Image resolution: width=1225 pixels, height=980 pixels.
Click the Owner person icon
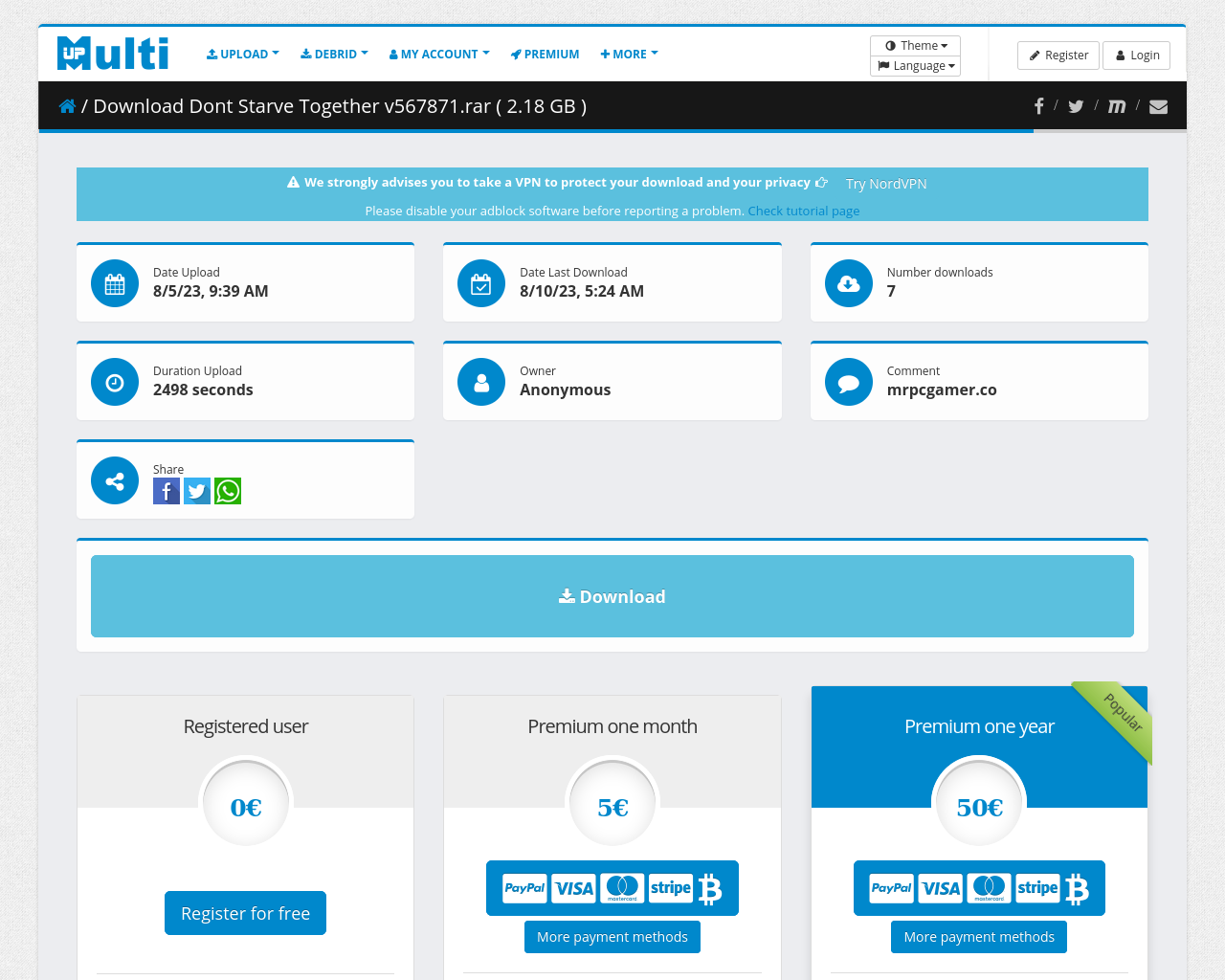pos(481,382)
